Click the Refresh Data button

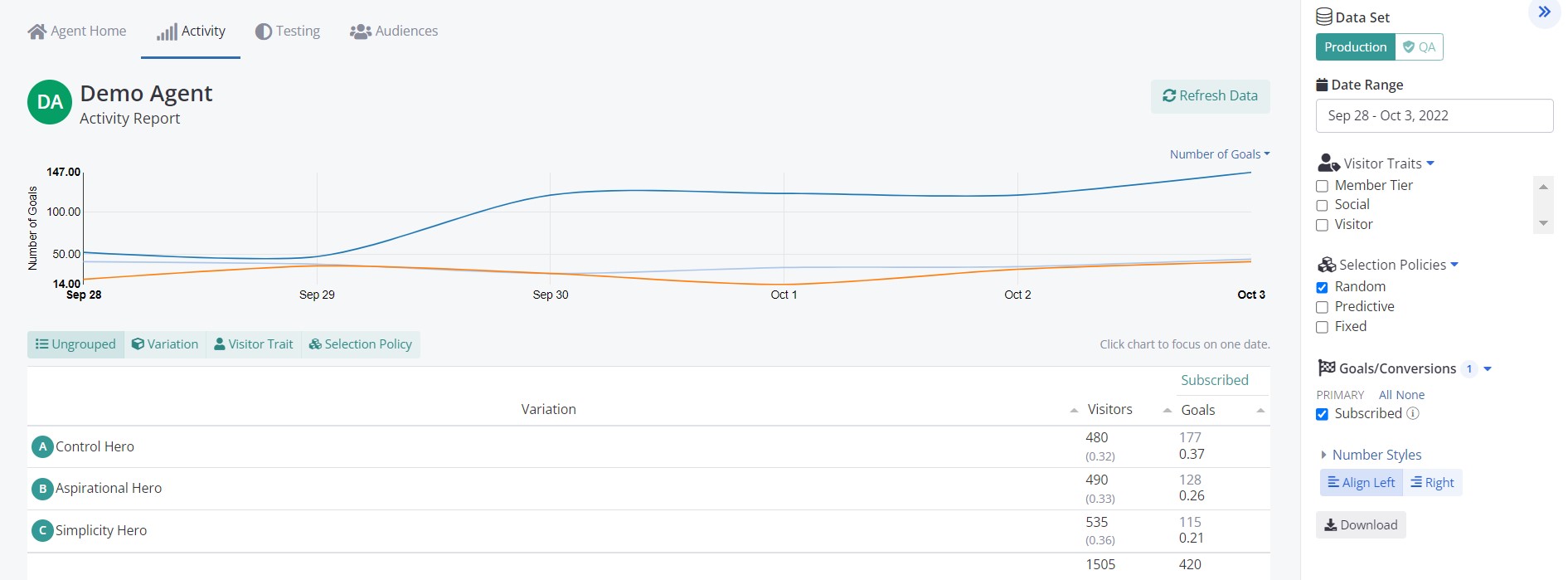click(1210, 96)
